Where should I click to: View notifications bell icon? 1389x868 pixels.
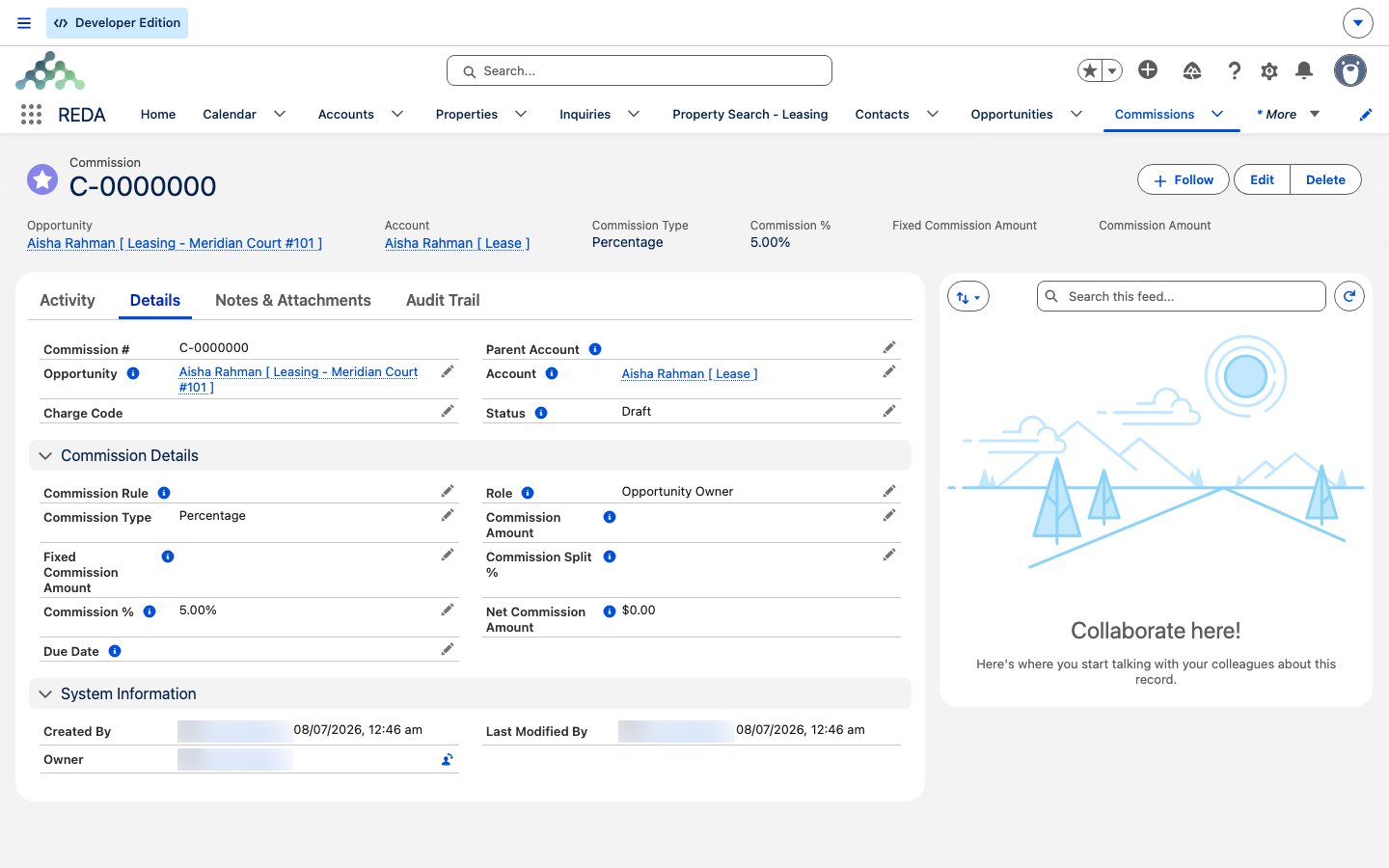click(x=1304, y=70)
